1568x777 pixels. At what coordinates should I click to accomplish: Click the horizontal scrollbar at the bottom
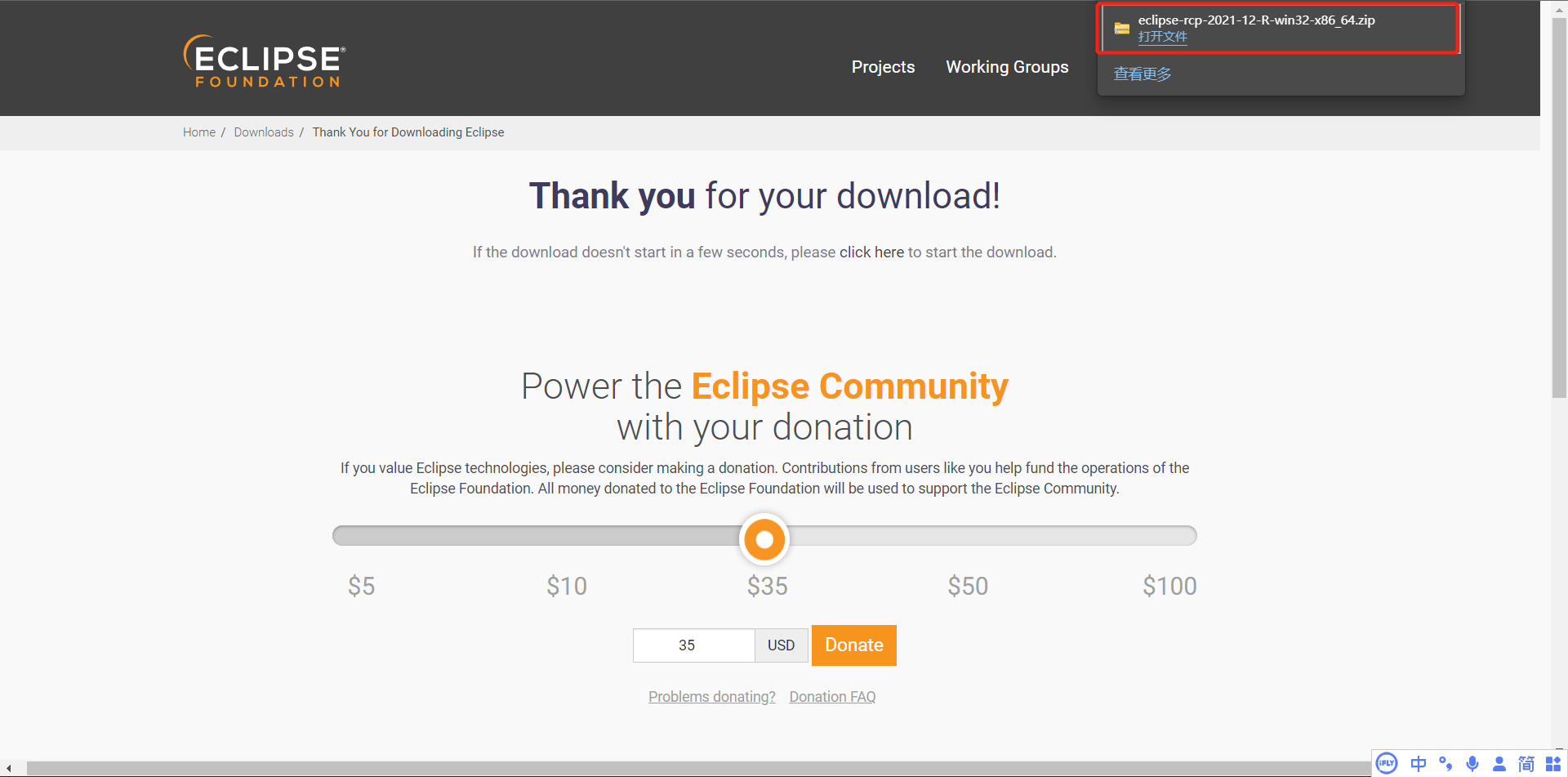pos(698,769)
